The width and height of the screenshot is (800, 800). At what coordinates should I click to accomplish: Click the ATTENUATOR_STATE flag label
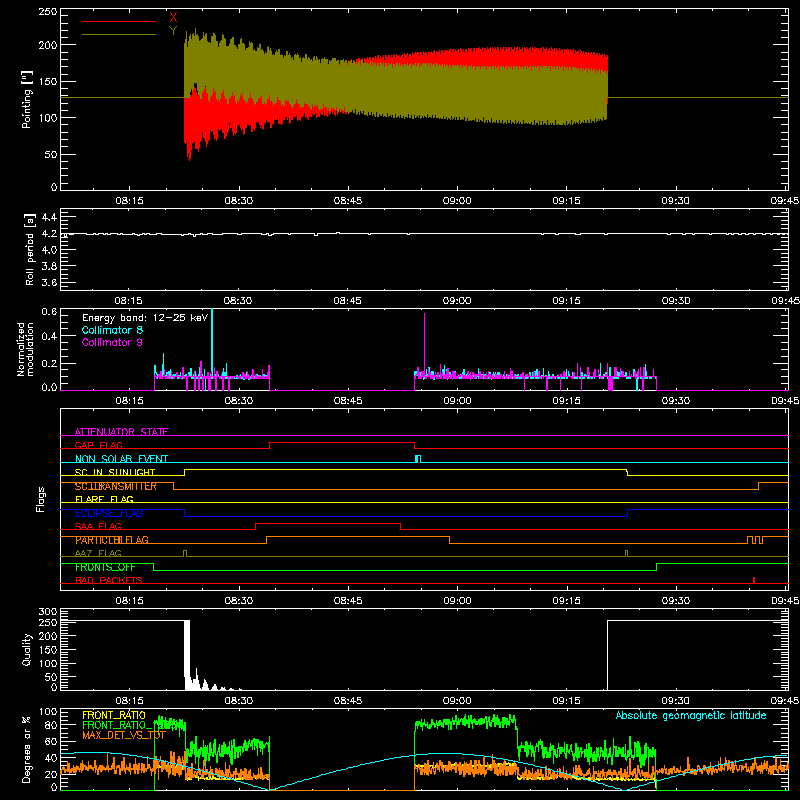(x=121, y=432)
